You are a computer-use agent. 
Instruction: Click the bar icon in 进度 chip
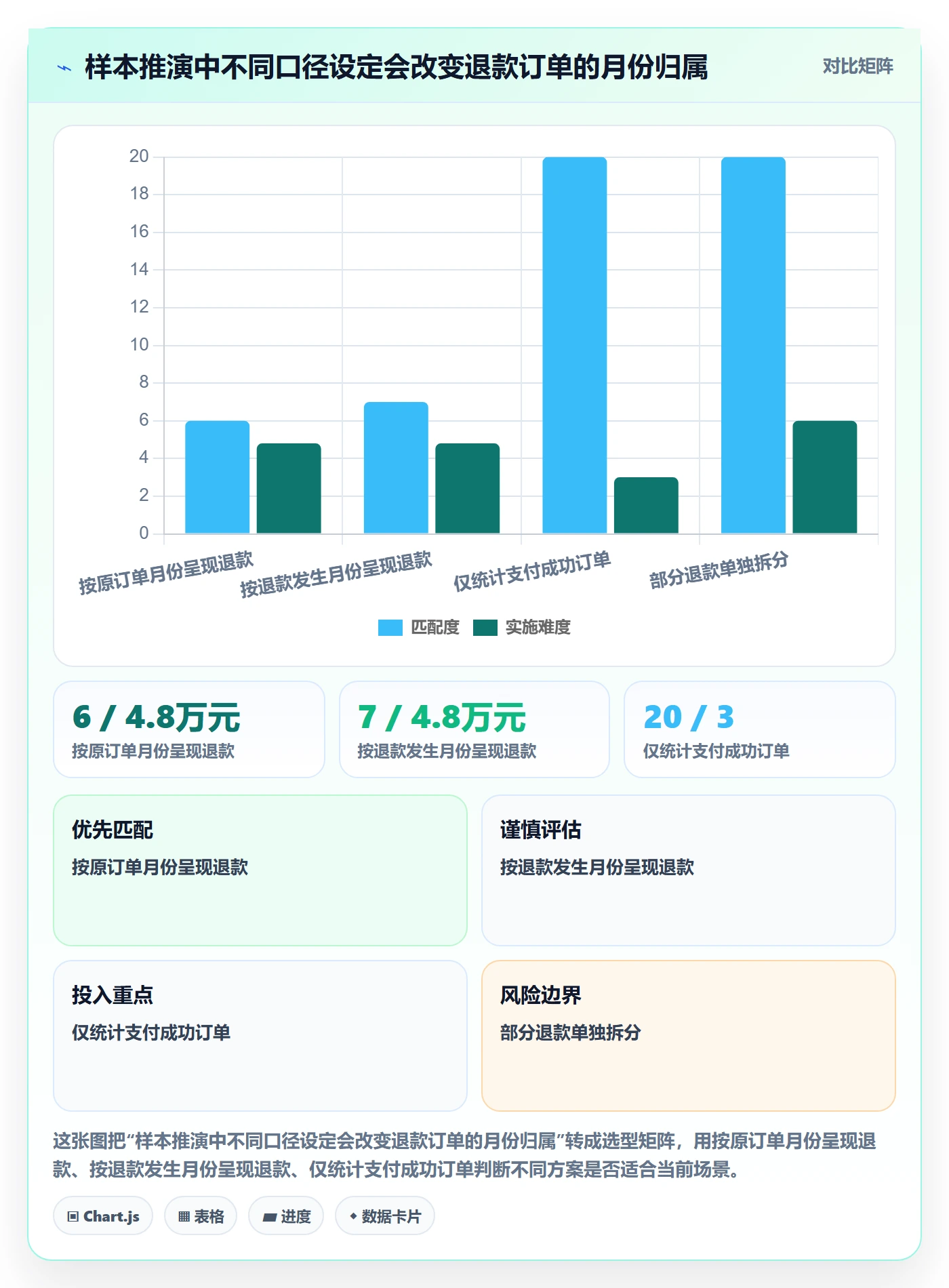tap(269, 1217)
